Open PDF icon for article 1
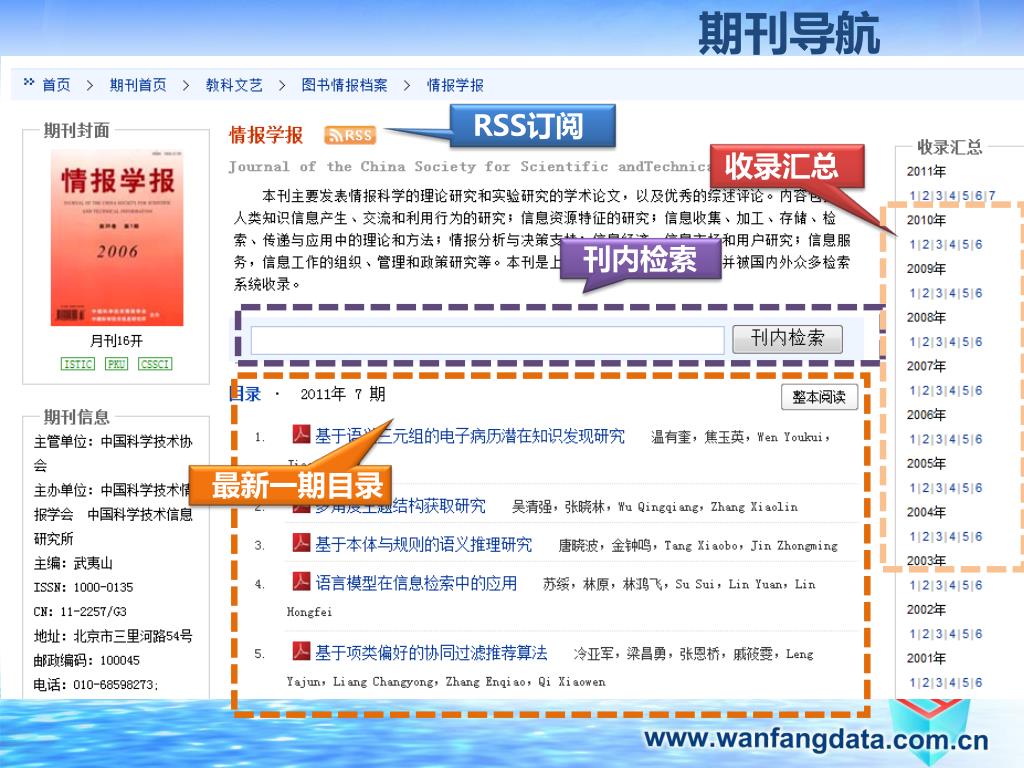The width and height of the screenshot is (1024, 768). coord(301,434)
